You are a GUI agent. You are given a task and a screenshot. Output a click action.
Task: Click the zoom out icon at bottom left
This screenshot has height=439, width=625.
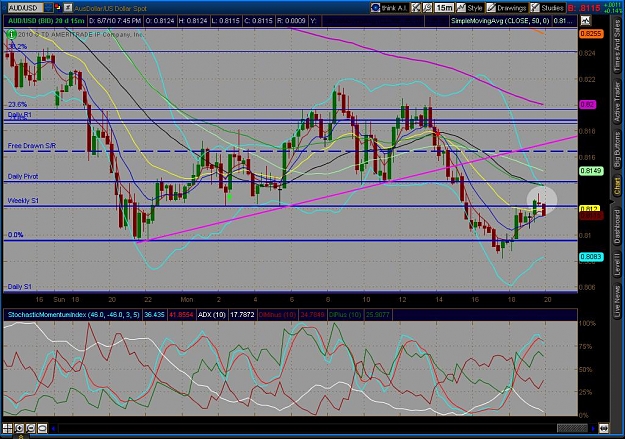[x=30, y=429]
